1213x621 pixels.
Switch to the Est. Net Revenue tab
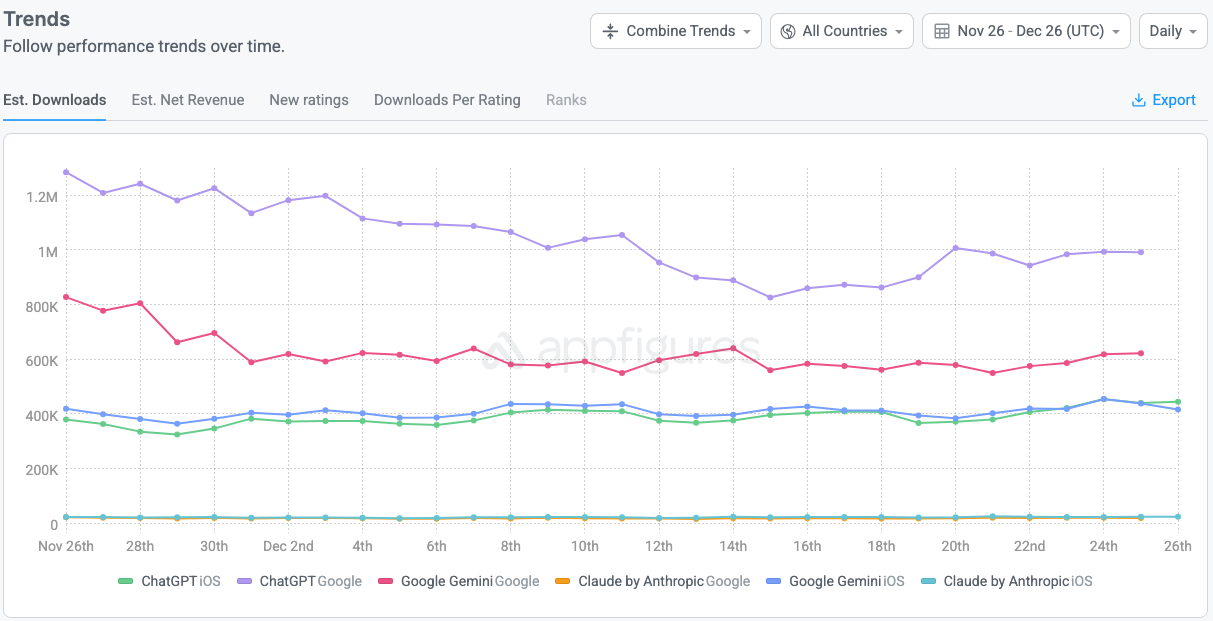click(188, 100)
